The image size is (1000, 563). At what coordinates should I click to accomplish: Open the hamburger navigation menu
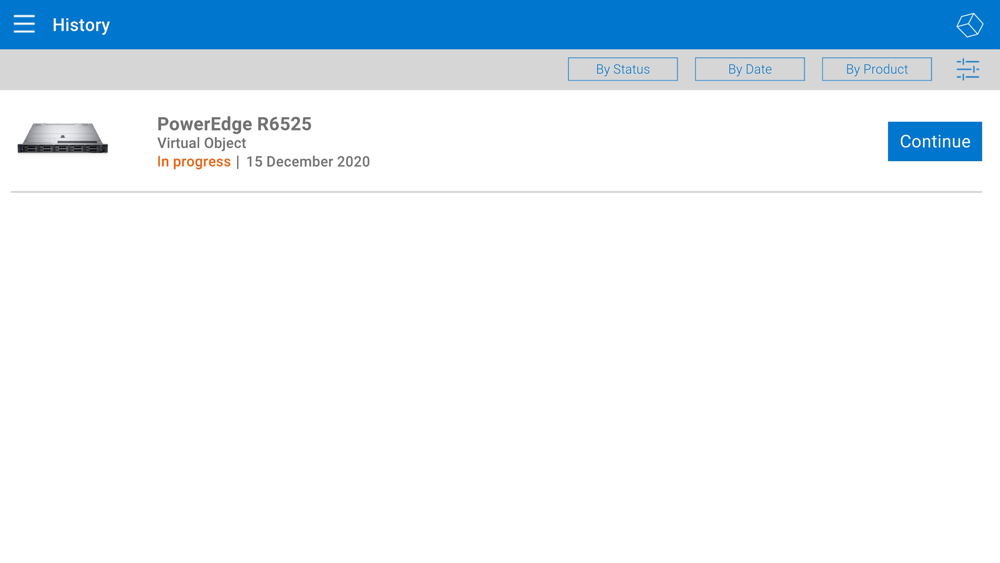(24, 24)
